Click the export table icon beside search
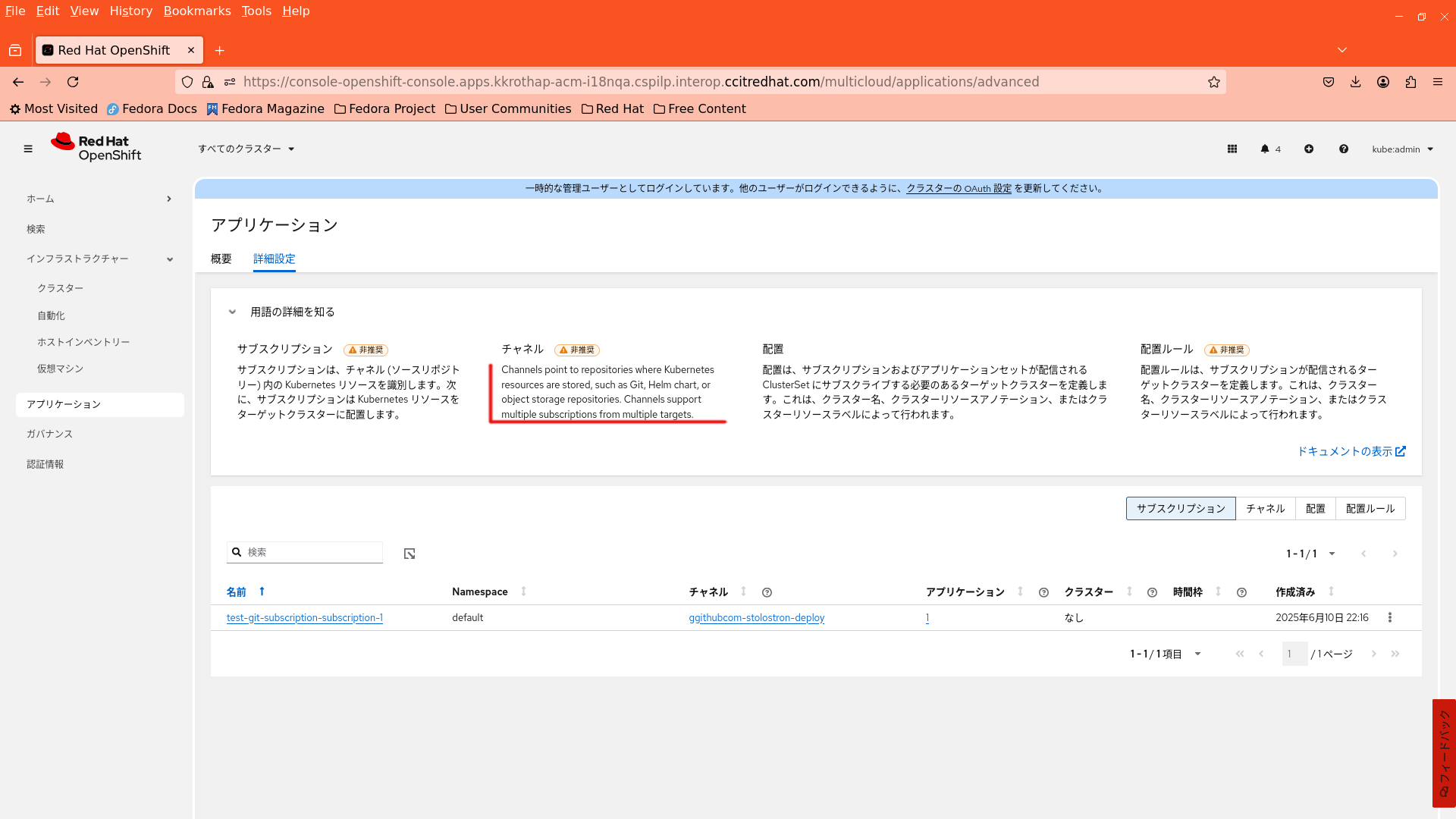 (x=409, y=554)
